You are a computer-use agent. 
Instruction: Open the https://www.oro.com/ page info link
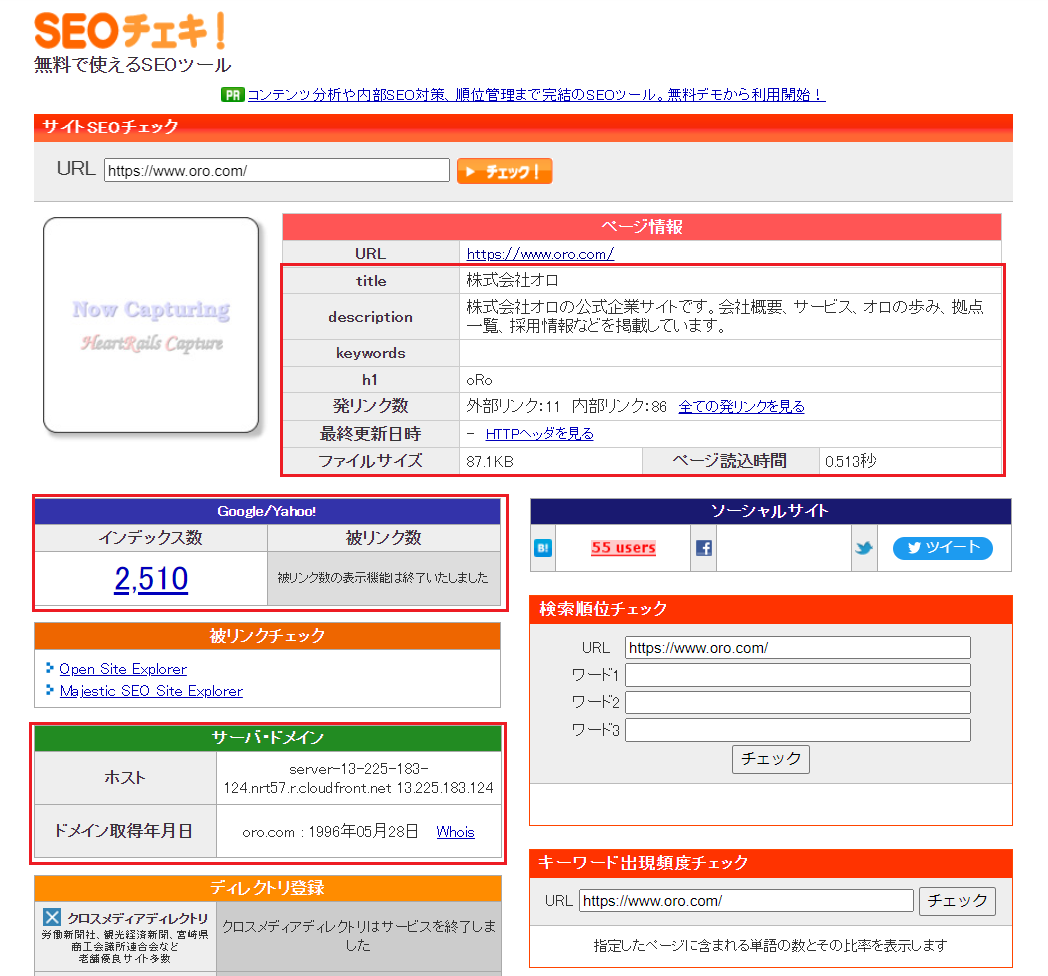pos(540,254)
